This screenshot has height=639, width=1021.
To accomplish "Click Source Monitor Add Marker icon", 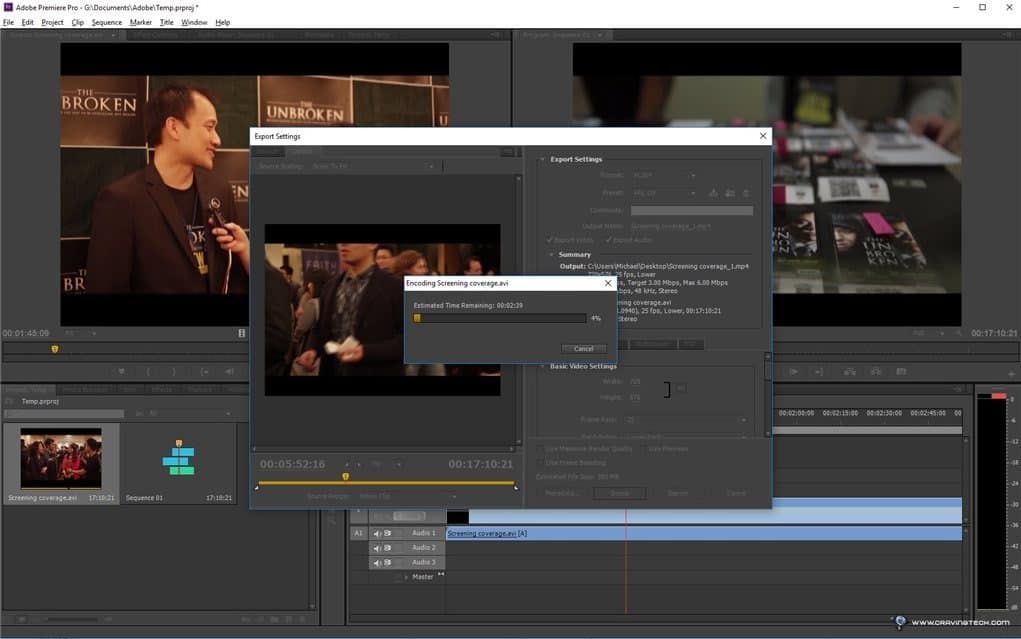I will click(121, 371).
